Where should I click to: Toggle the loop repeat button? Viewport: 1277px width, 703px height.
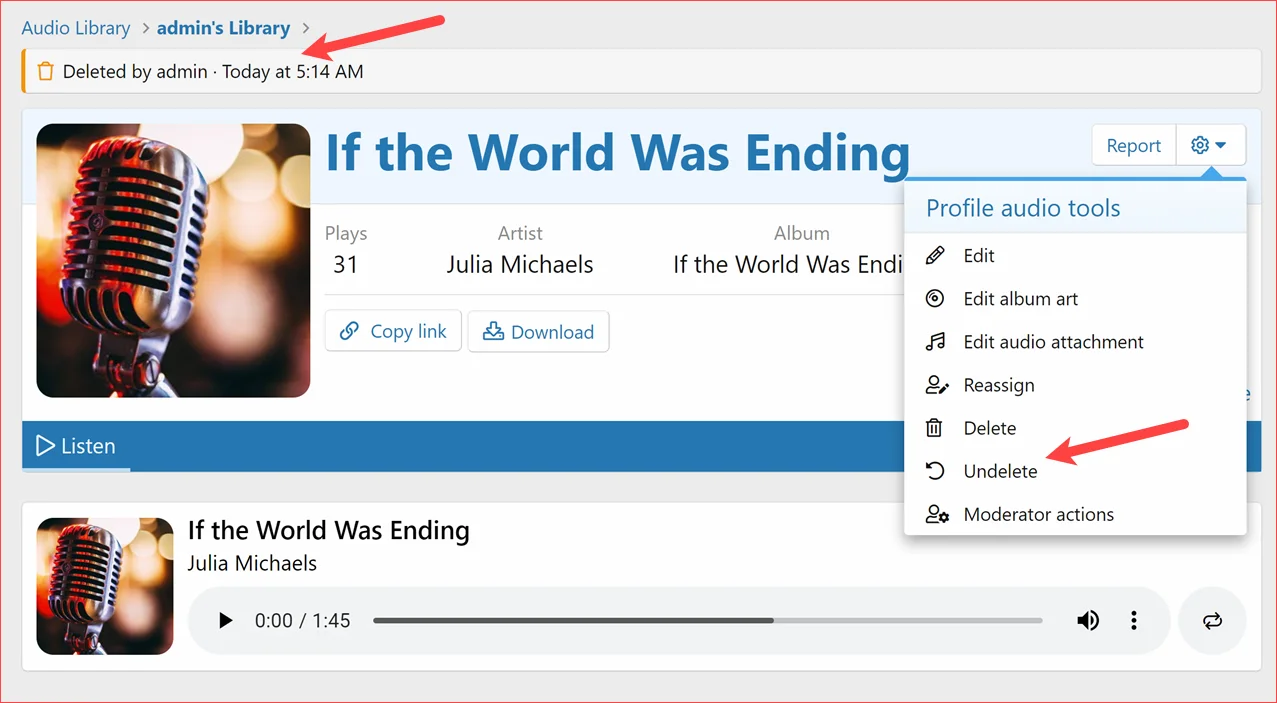pos(1212,621)
